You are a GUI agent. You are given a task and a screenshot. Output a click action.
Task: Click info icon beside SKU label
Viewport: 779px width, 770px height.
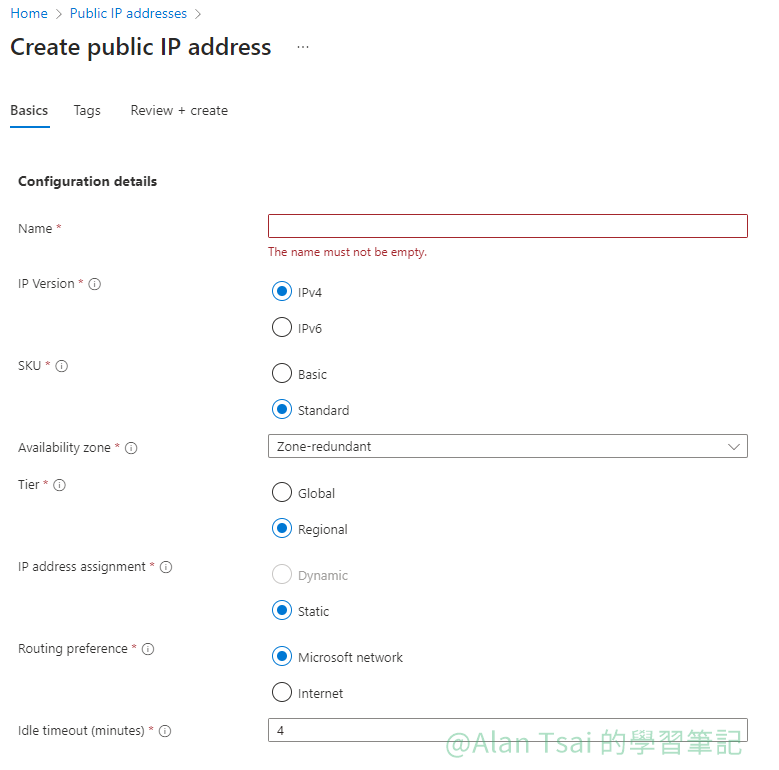61,366
